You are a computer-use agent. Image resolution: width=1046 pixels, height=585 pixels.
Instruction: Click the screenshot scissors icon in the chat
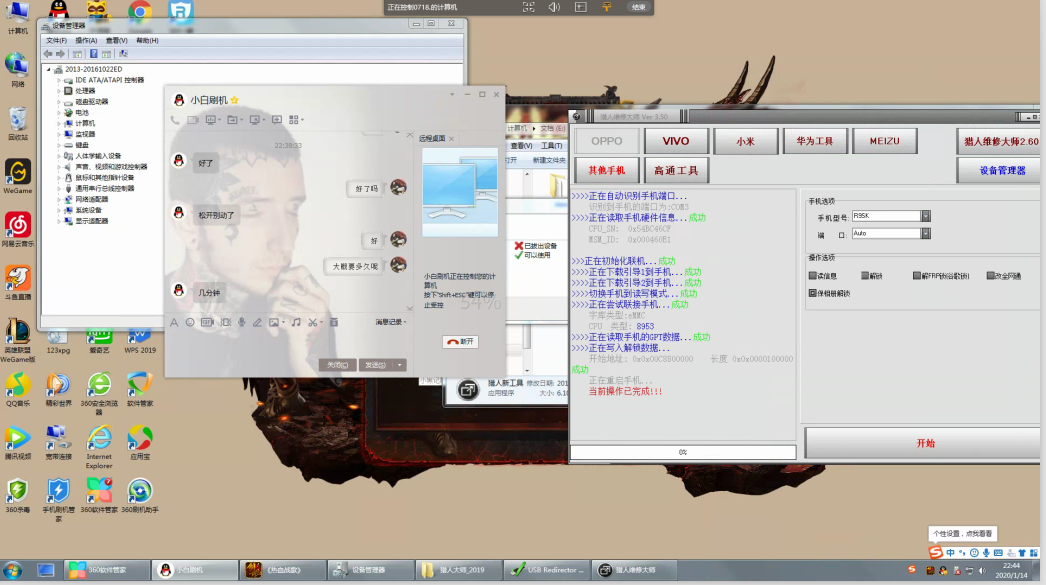[313, 323]
